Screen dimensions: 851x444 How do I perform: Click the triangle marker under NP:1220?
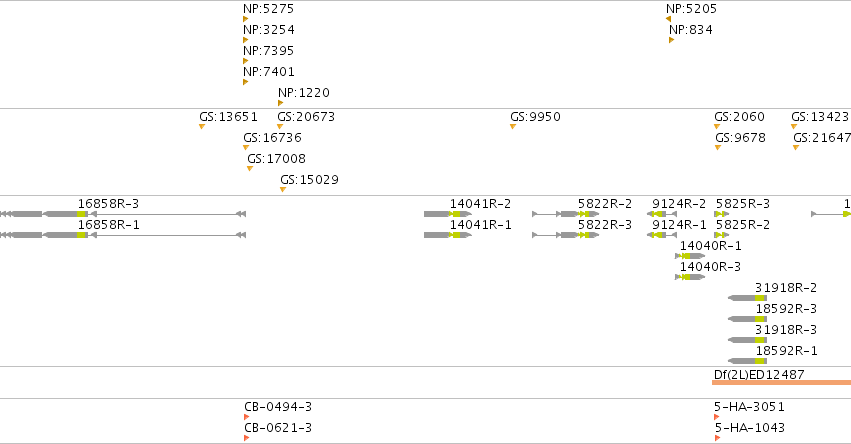pyautogui.click(x=281, y=103)
